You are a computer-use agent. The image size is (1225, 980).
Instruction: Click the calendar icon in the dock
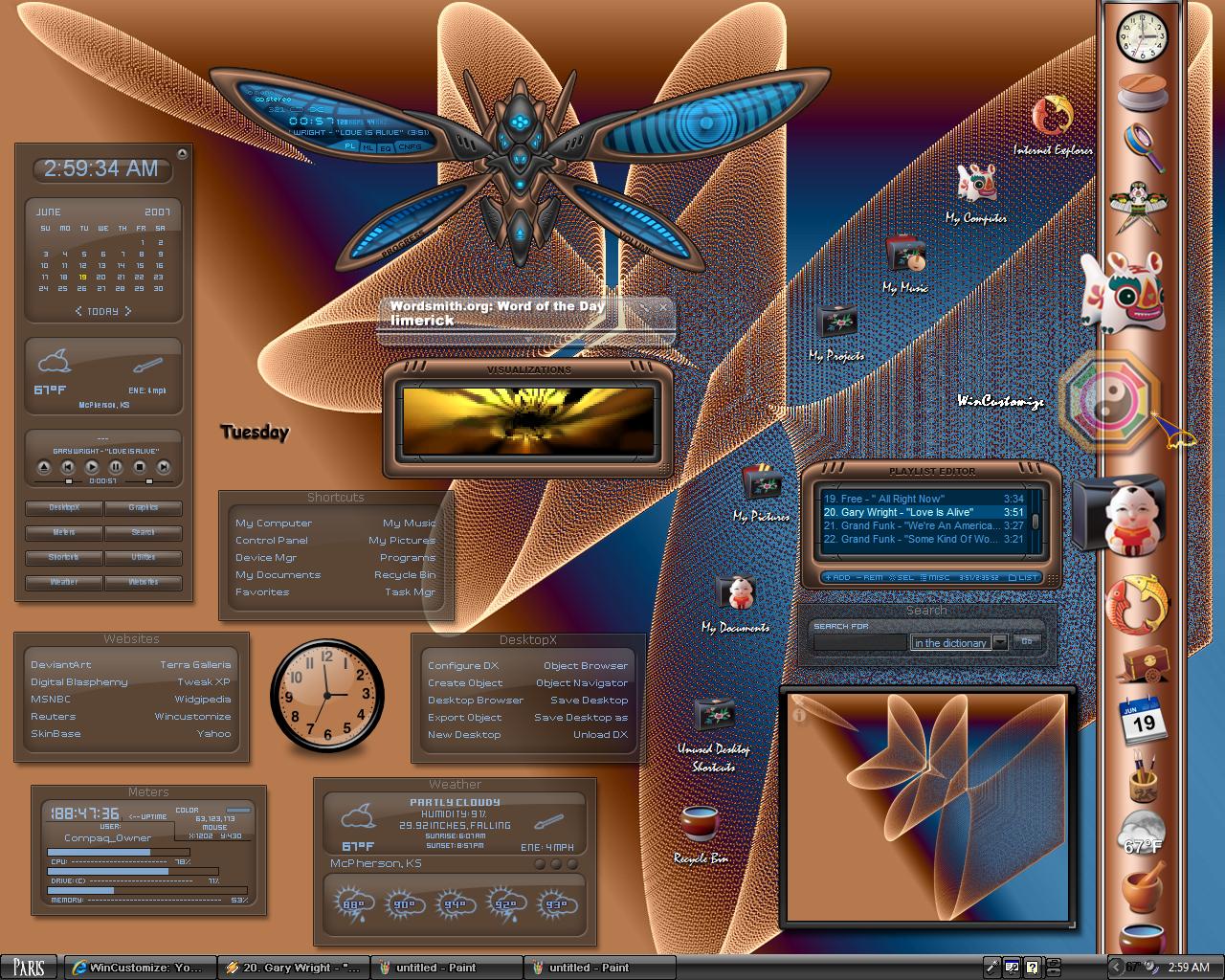1144,719
